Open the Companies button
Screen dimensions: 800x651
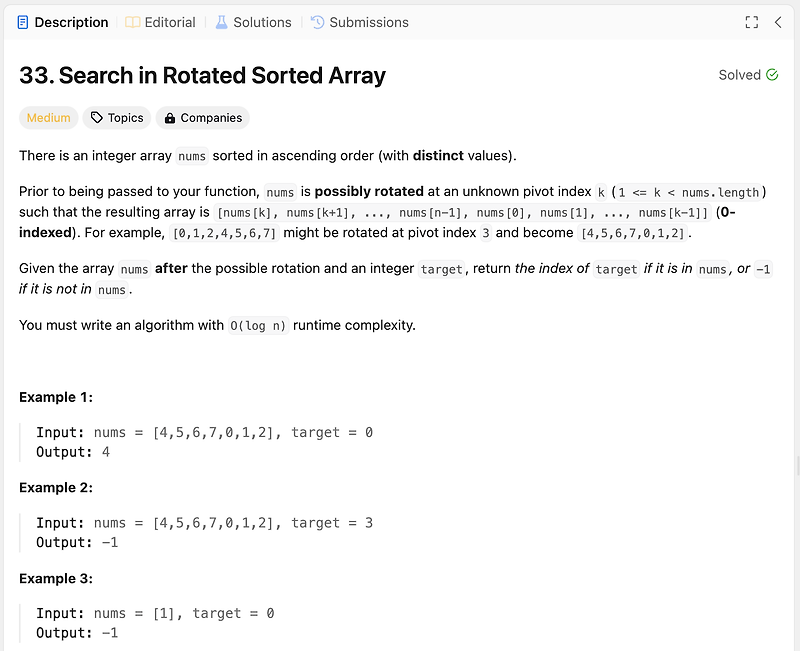203,118
